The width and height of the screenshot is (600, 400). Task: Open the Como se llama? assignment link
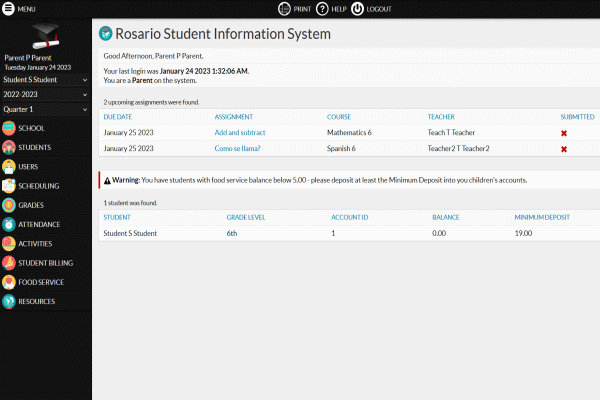tap(238, 149)
